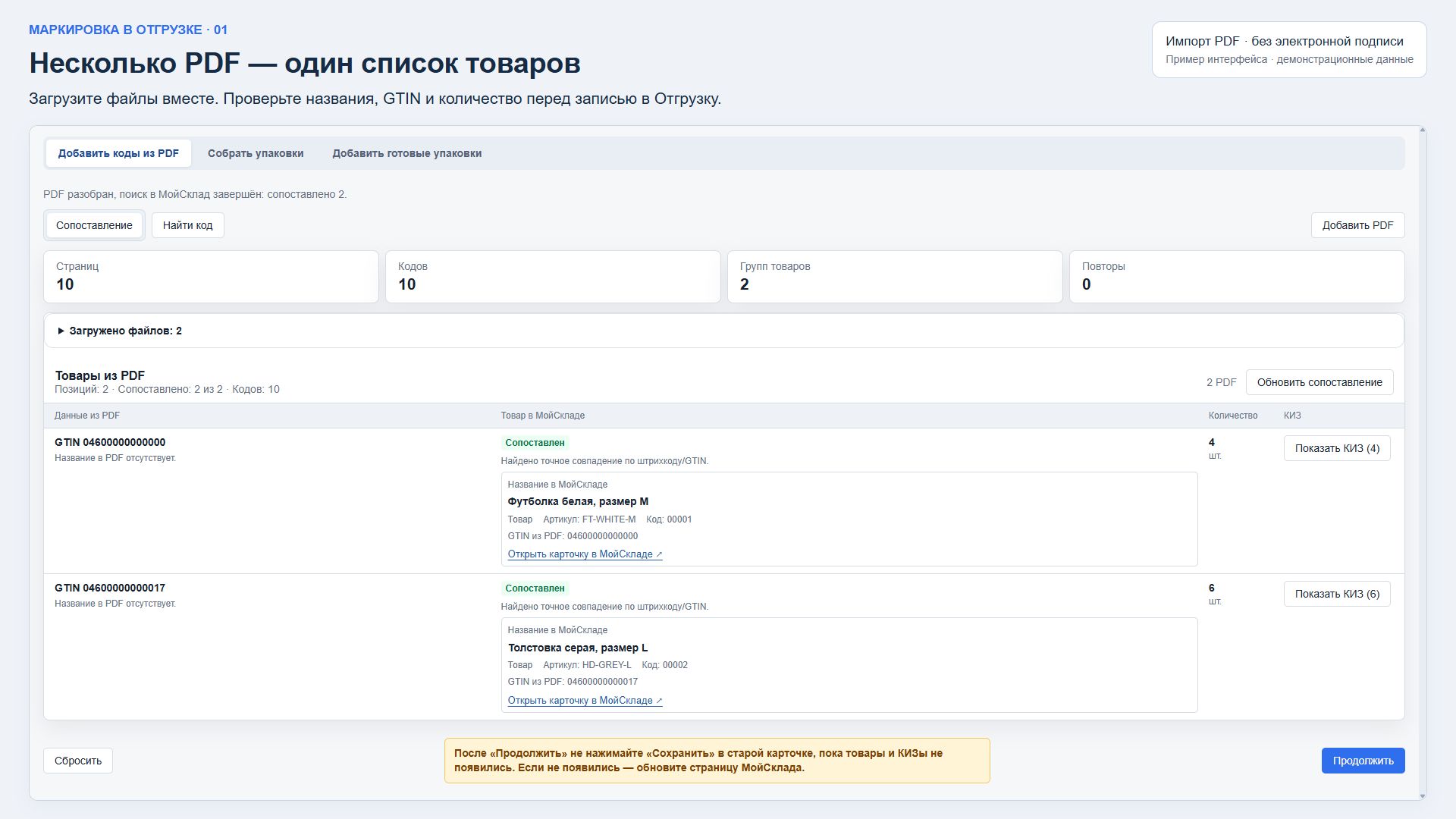1456x819 pixels.
Task: Click the text «GTIN 04600000000017»
Action: coord(110,588)
